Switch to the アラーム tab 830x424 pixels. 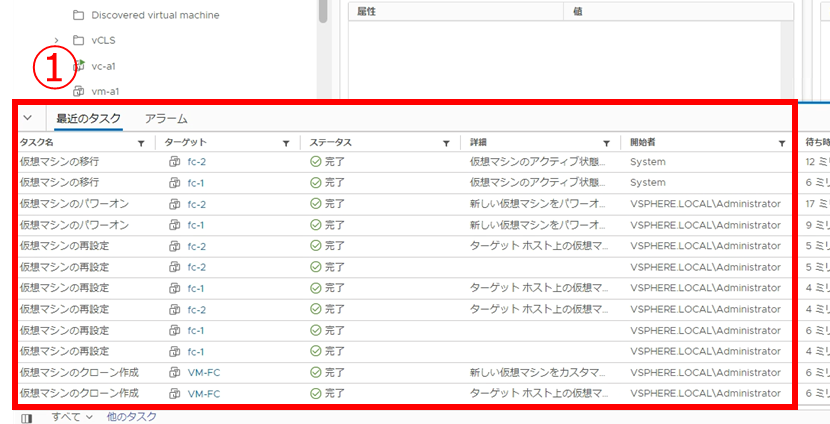(x=166, y=119)
